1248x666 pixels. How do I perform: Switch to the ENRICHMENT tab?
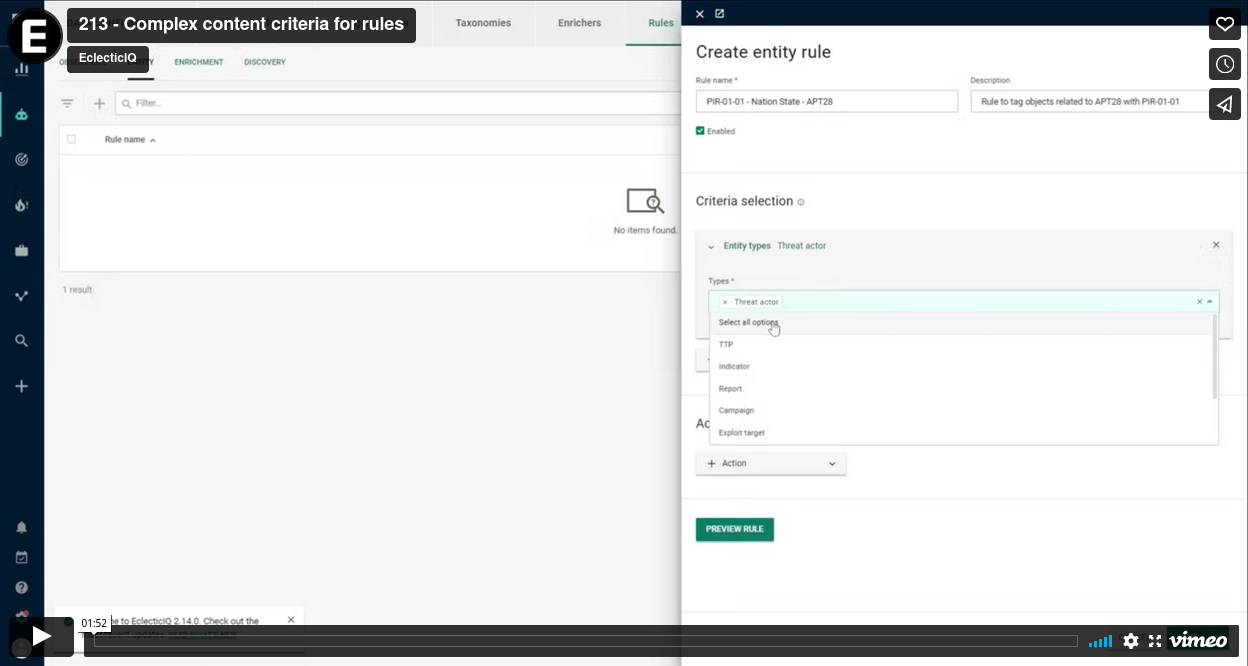[x=198, y=62]
